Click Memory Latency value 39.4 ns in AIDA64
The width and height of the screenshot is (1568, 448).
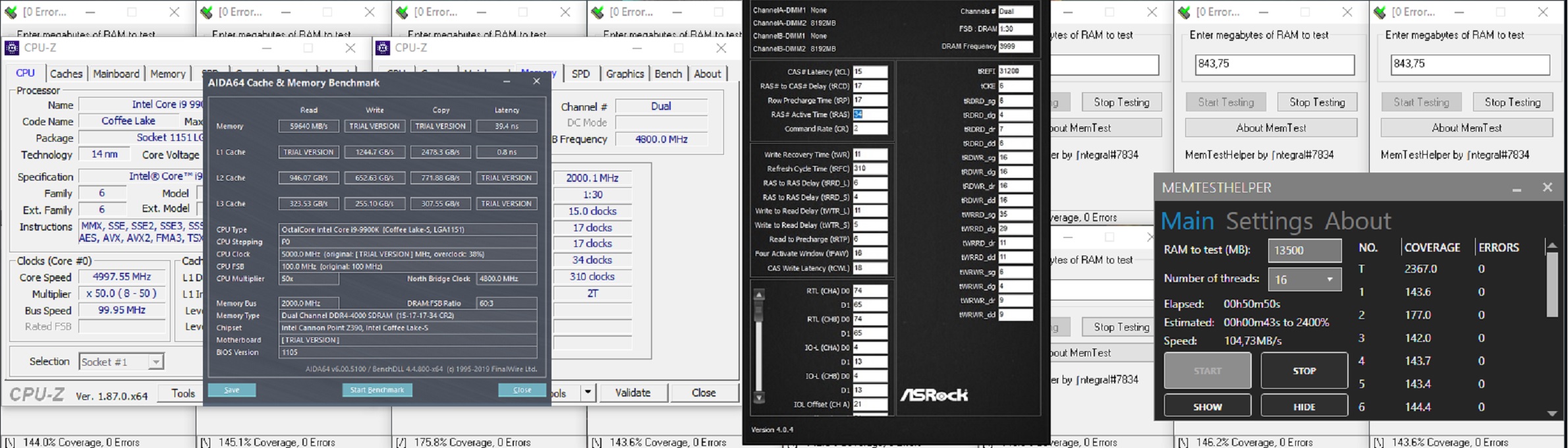click(x=507, y=126)
